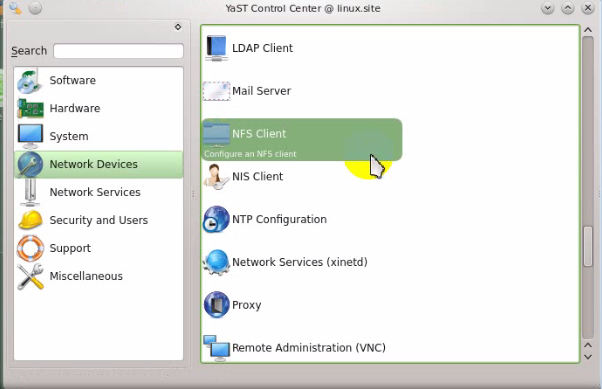Select the Software label

point(73,81)
